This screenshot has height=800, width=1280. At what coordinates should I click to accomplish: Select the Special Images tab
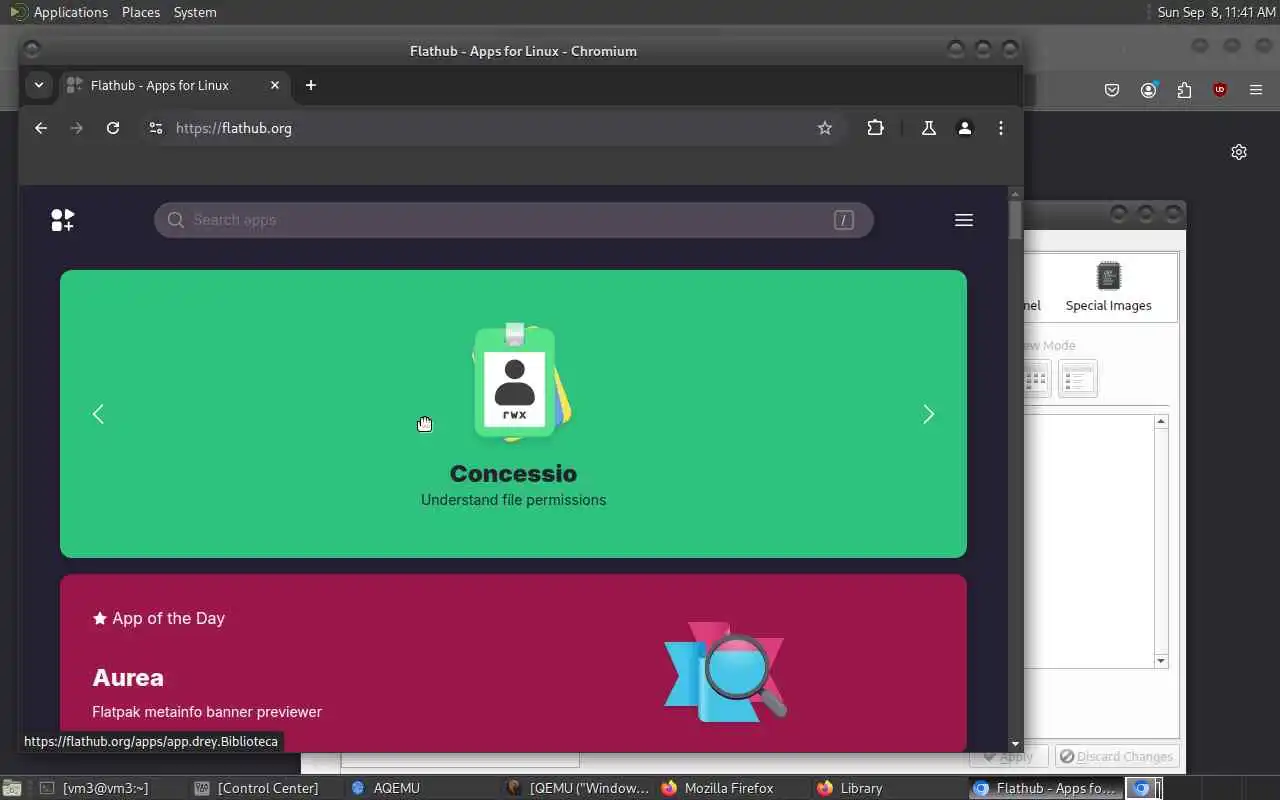[x=1108, y=288]
